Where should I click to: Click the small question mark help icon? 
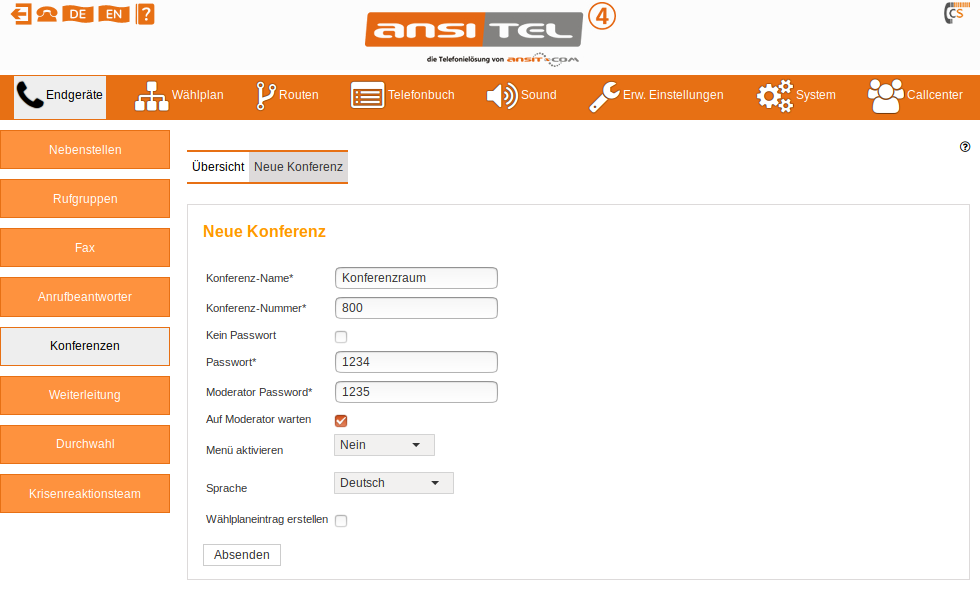tap(965, 146)
